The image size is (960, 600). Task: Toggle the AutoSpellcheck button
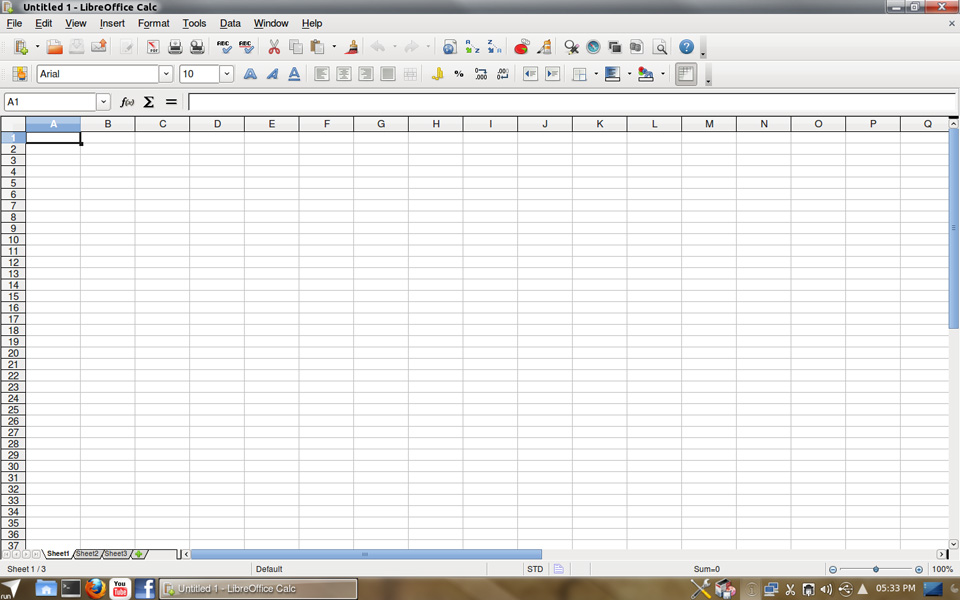(x=246, y=47)
